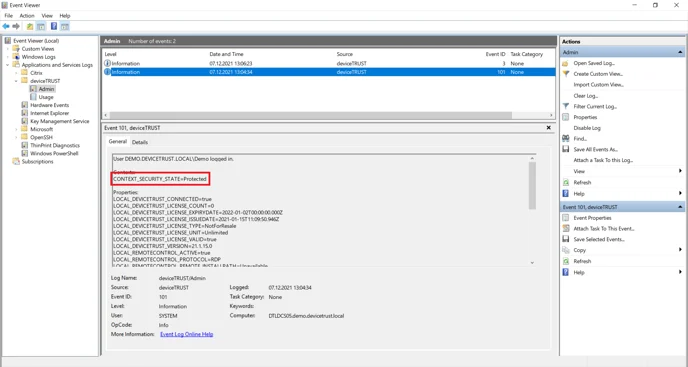The width and height of the screenshot is (688, 367).
Task: Click the ThinPrint Diagnostics log icon
Action: coord(25,145)
